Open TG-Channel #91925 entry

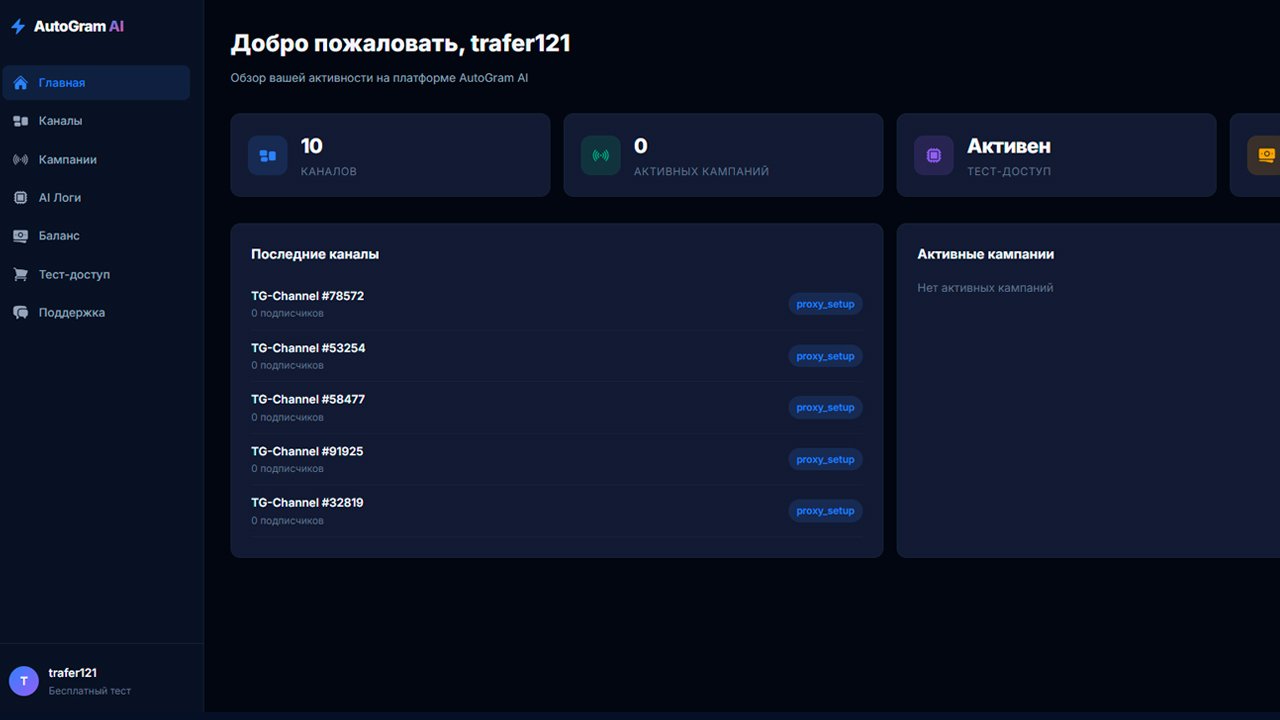[x=556, y=459]
